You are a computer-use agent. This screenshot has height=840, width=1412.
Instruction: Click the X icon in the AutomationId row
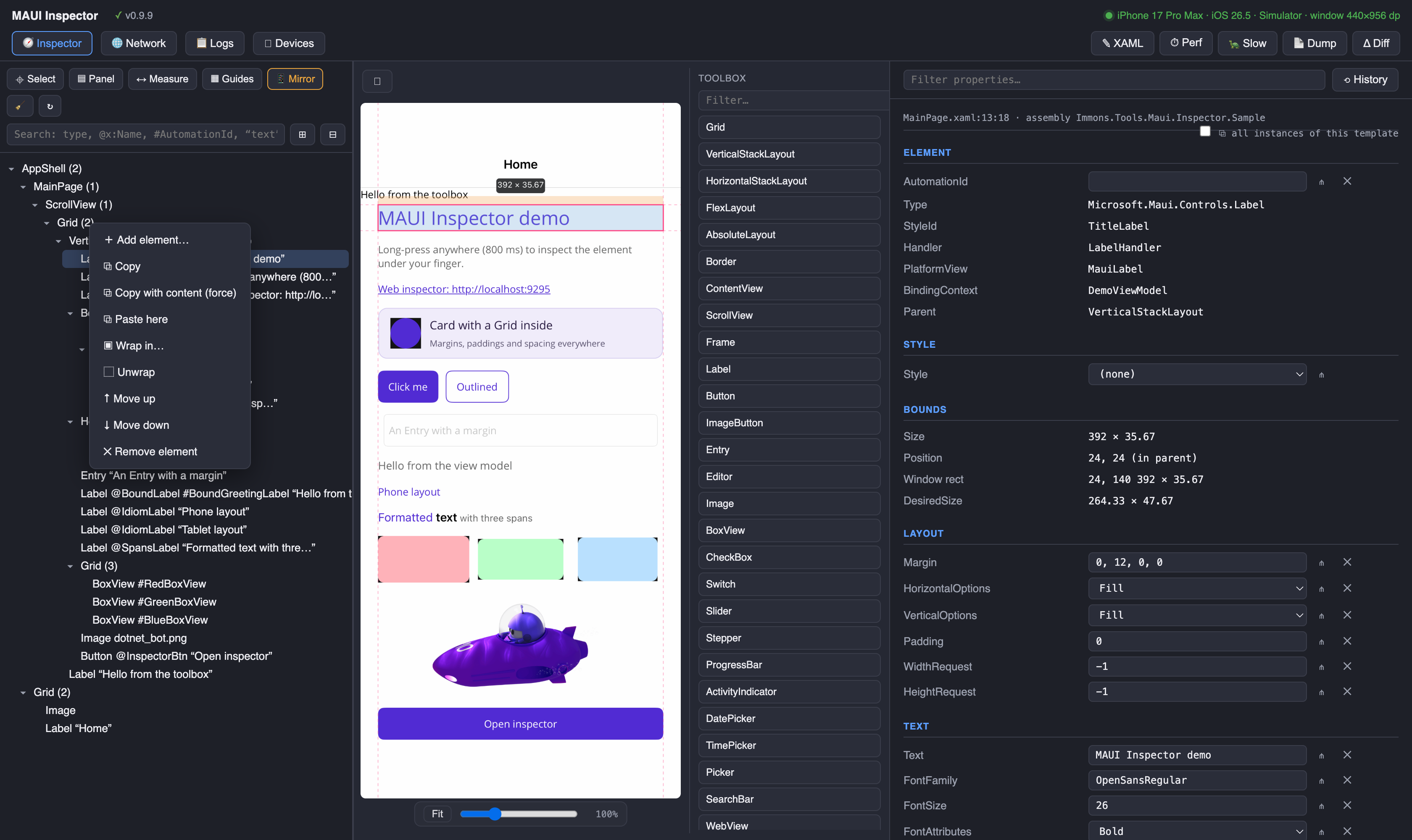pyautogui.click(x=1347, y=181)
